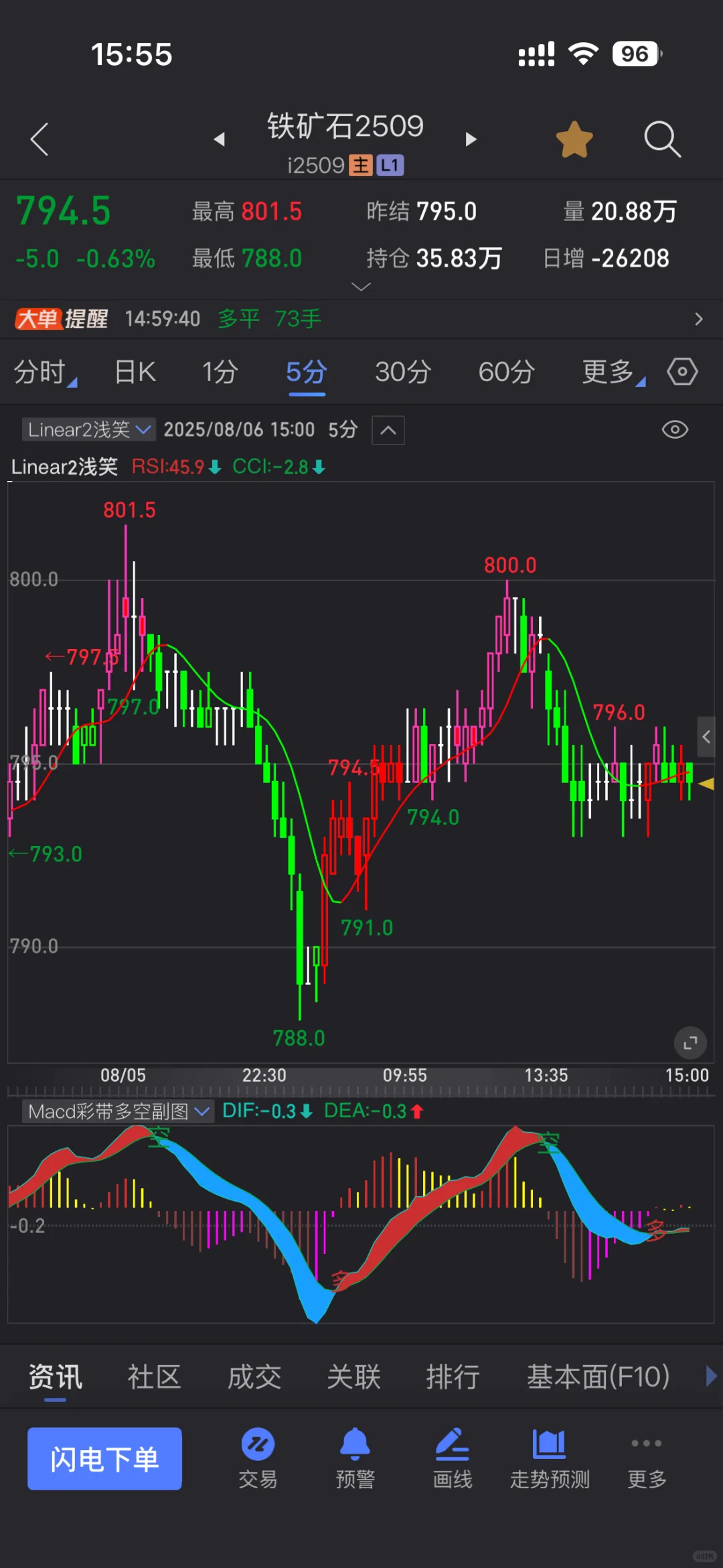Open chart settings hexagon icon

tap(682, 372)
